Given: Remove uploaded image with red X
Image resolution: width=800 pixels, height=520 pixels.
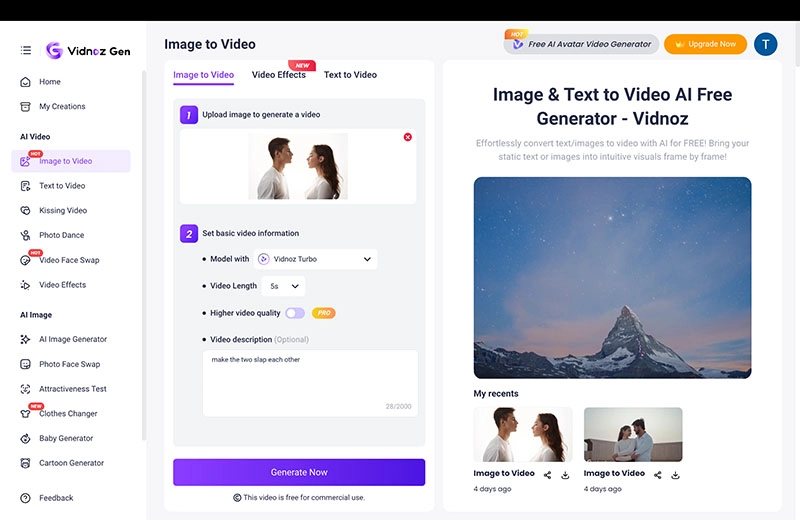Looking at the screenshot, I should tap(408, 137).
